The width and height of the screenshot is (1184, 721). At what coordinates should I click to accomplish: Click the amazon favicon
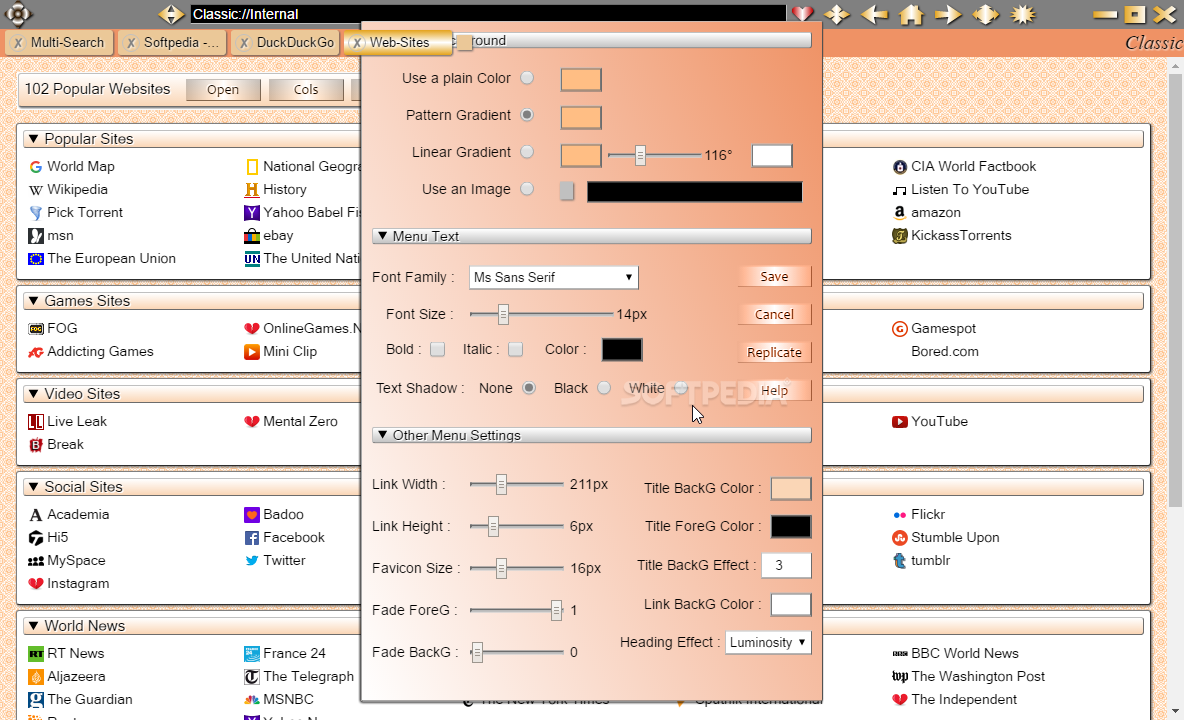click(899, 213)
